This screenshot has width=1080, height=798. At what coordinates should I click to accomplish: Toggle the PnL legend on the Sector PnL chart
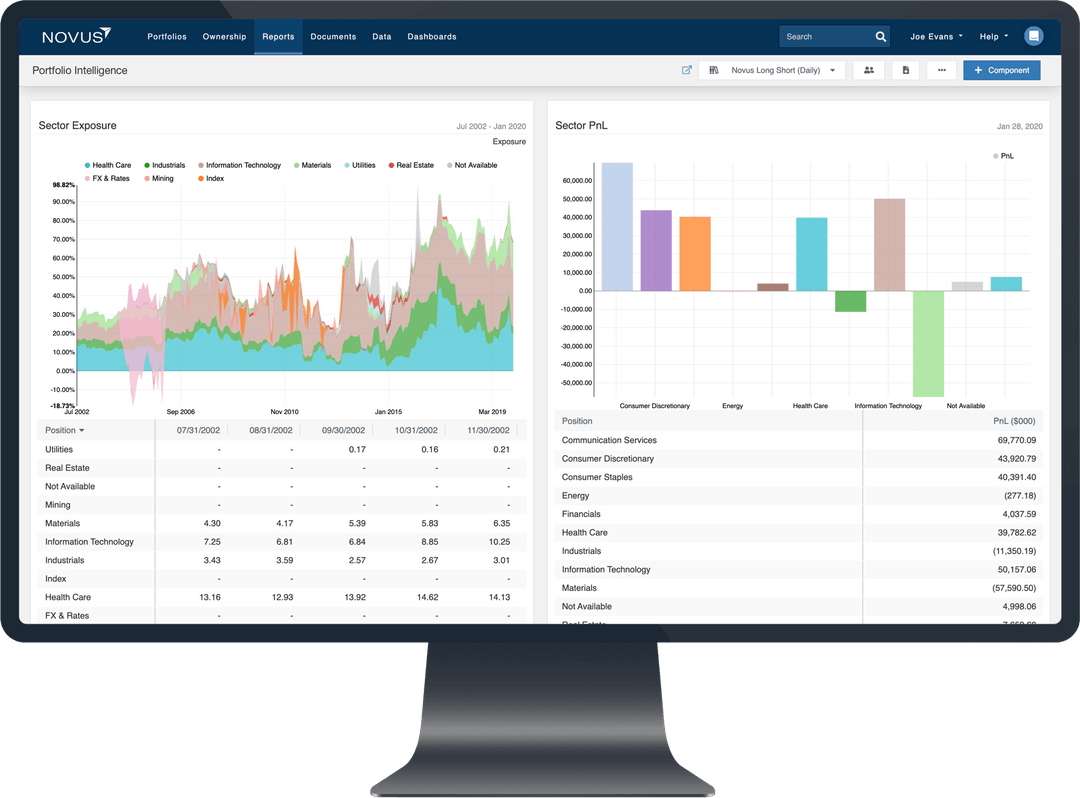click(x=1003, y=156)
